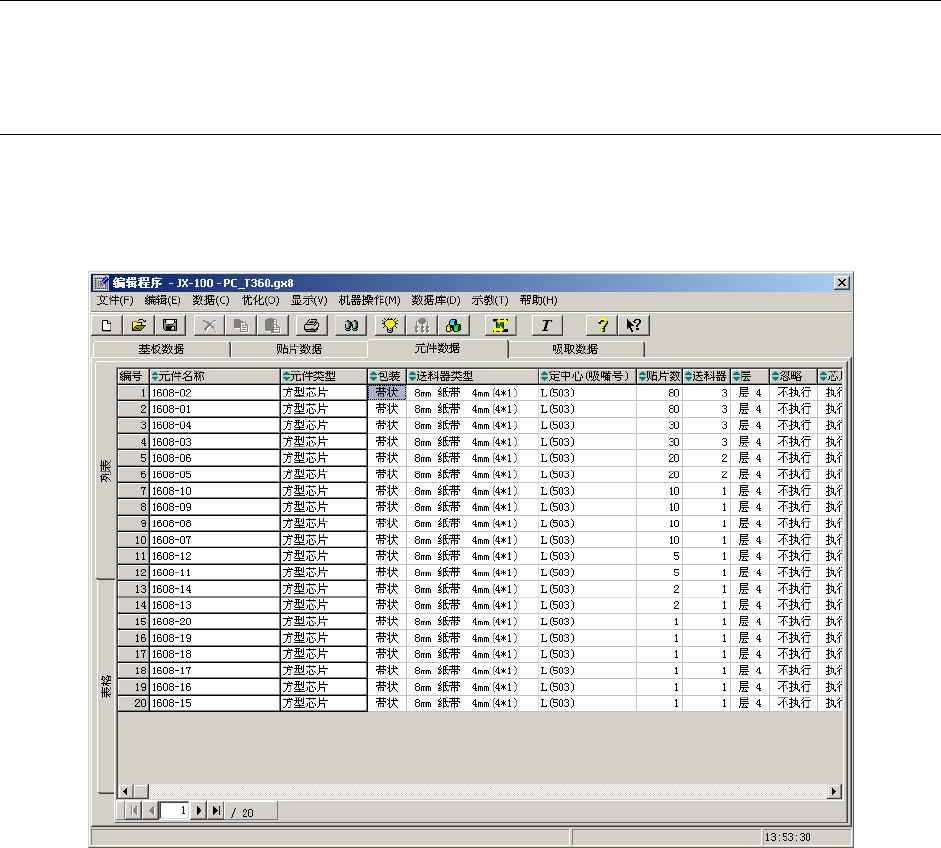
Task: Sort by the 贴片数 column header
Action: coord(659,376)
